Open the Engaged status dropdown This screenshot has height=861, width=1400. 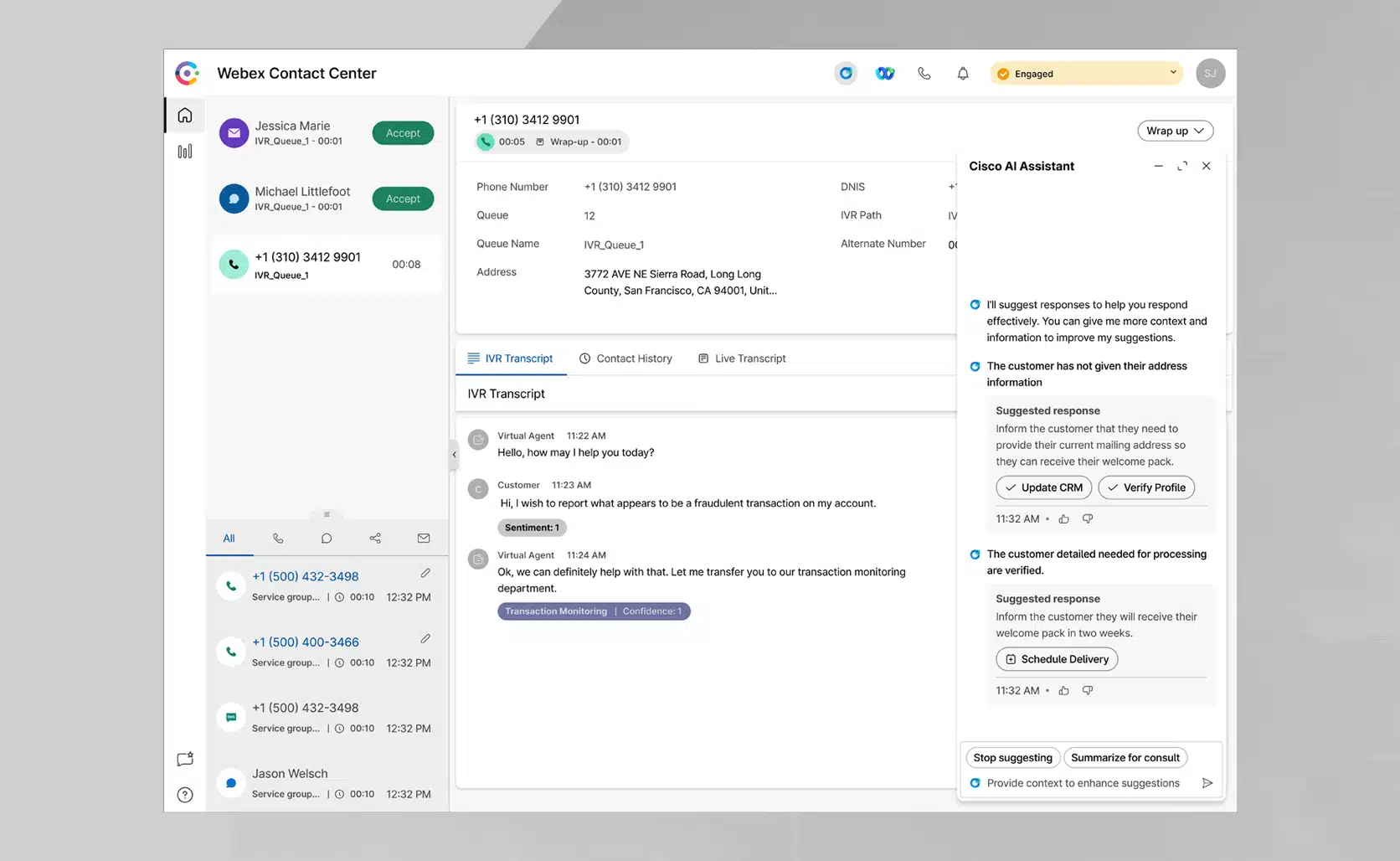tap(1087, 74)
